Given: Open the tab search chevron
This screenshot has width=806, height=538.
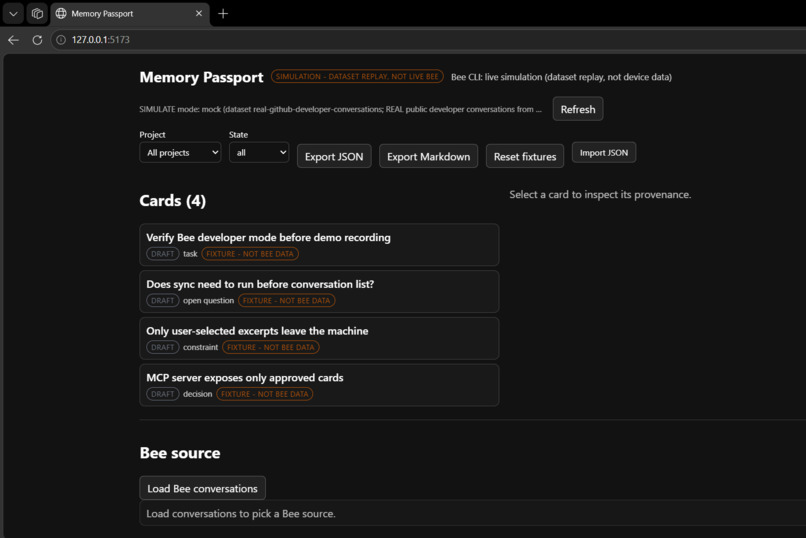Looking at the screenshot, I should point(13,14).
